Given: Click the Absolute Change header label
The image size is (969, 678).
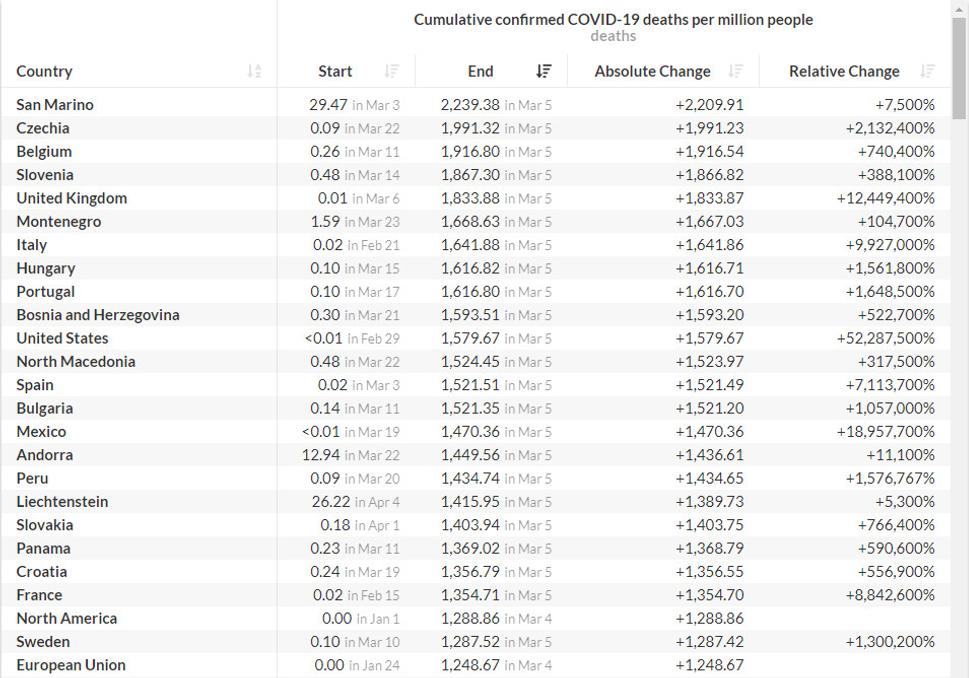Looking at the screenshot, I should tap(653, 71).
